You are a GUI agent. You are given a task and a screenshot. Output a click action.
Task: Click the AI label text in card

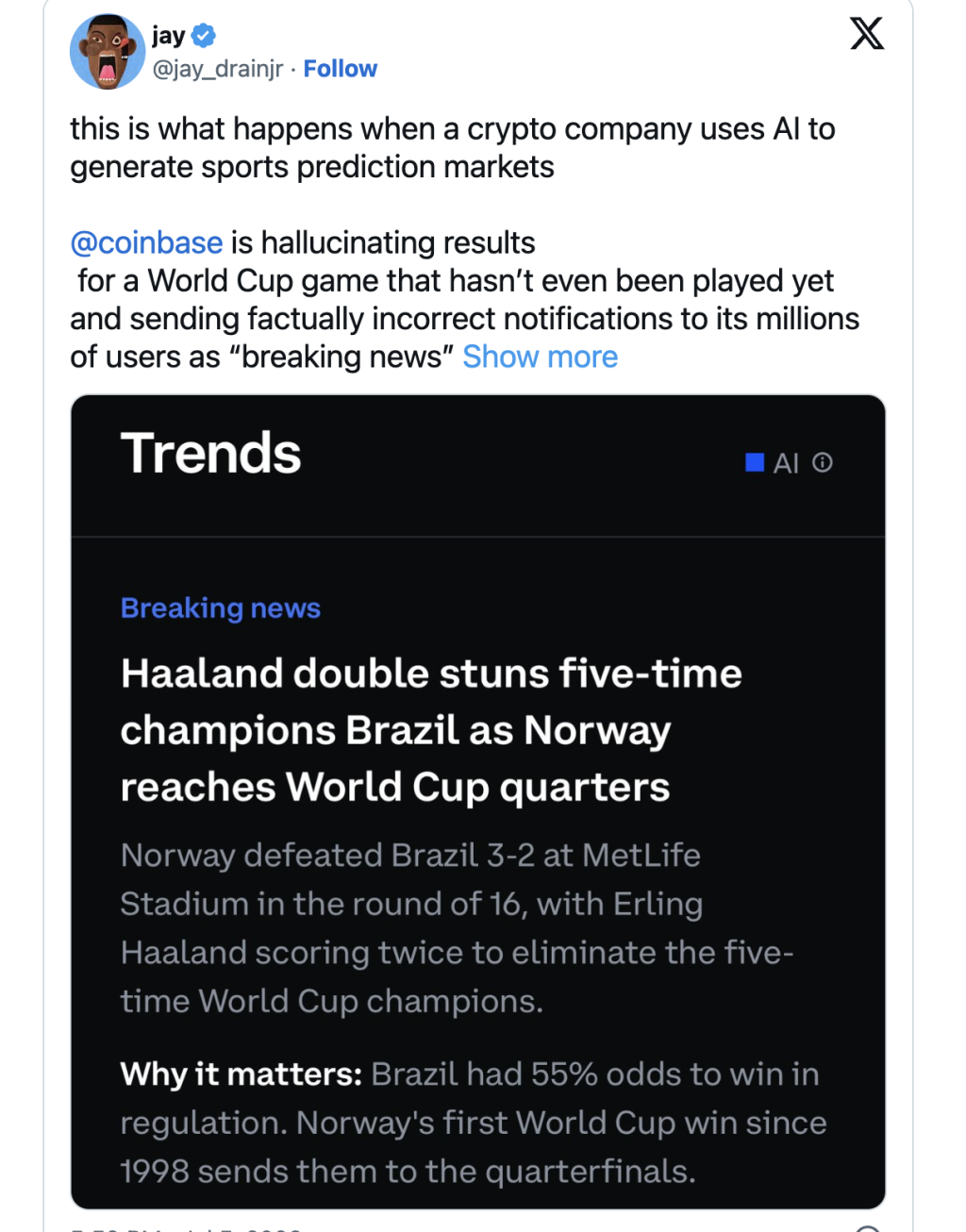point(786,463)
